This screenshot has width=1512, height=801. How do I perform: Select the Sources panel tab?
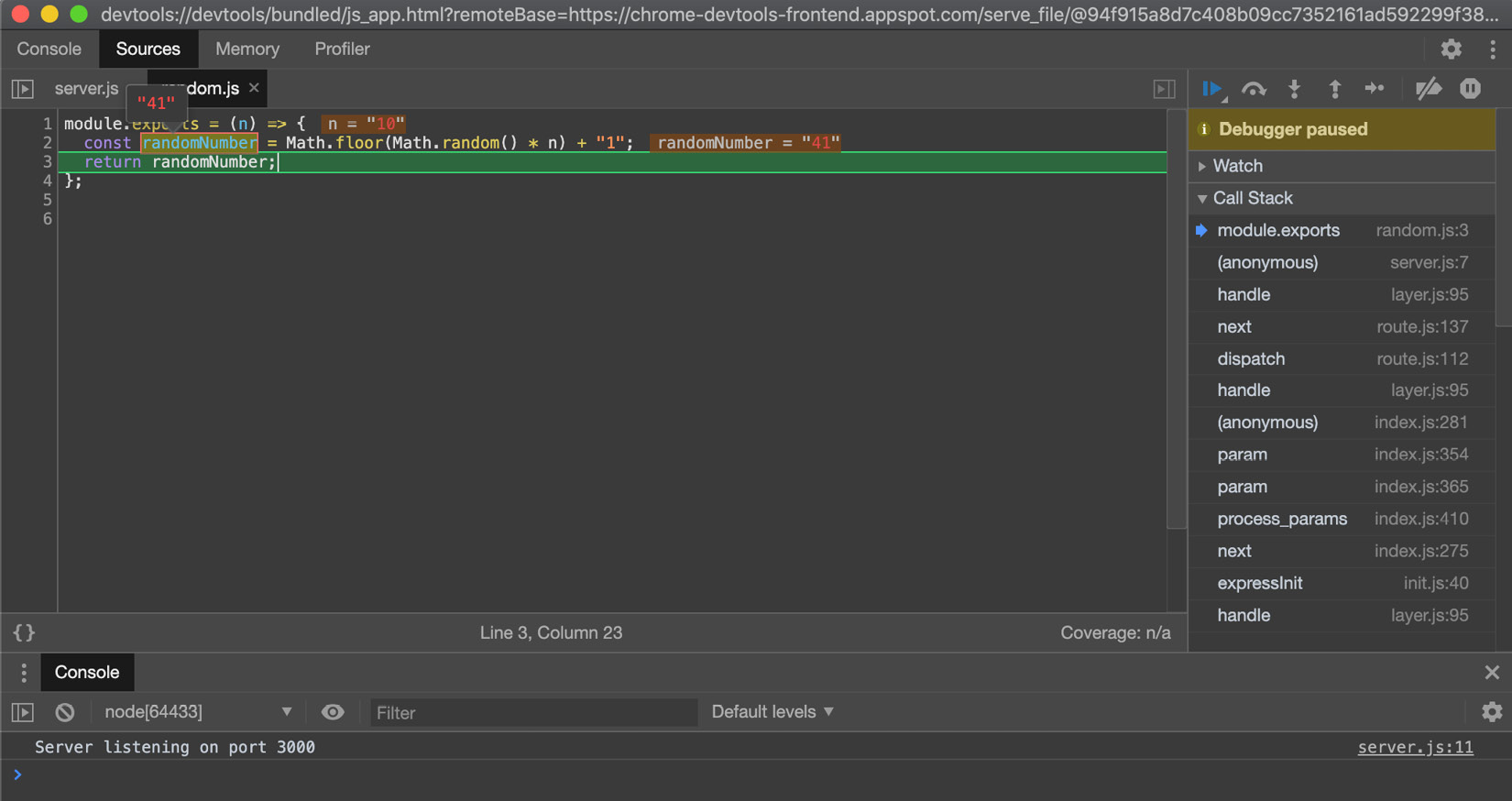[148, 49]
